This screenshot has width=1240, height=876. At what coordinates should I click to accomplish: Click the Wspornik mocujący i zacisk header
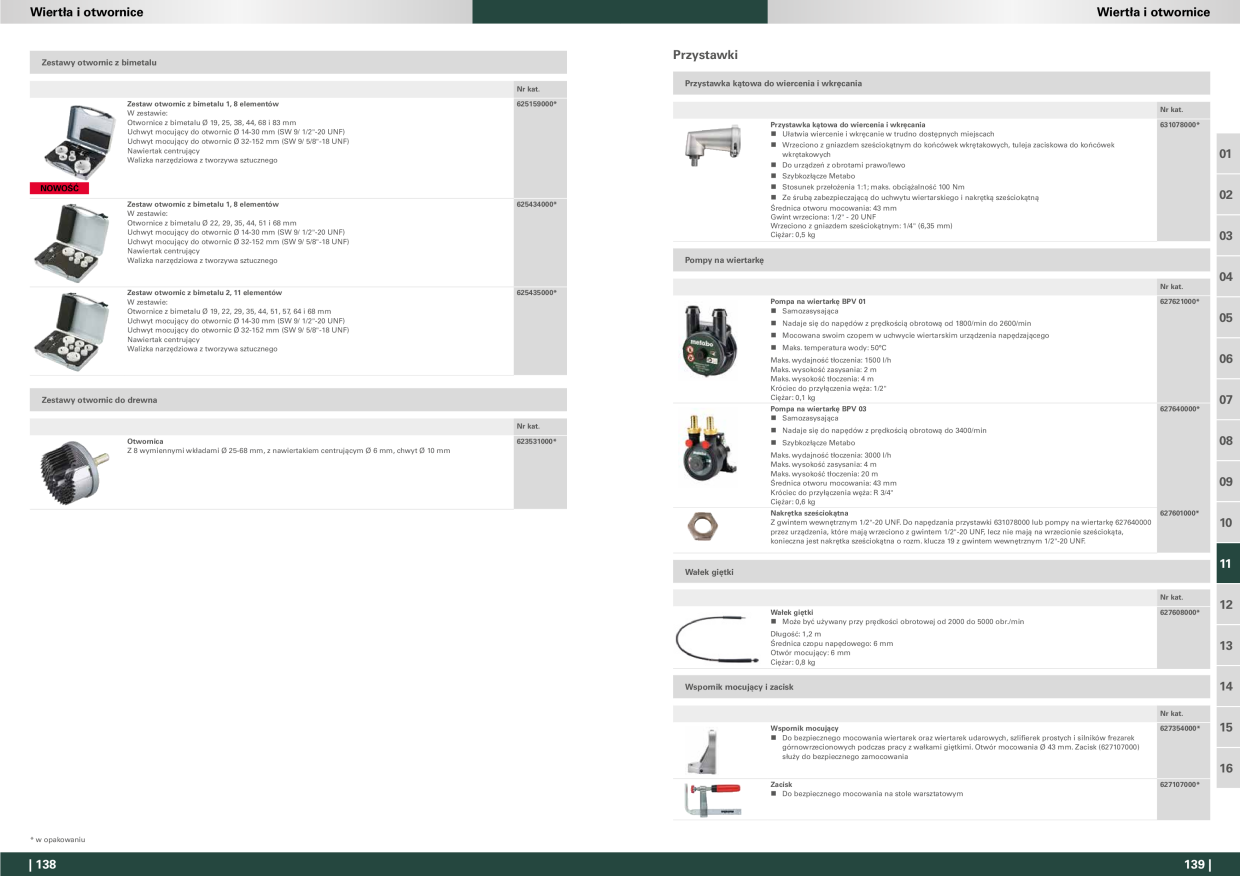pyautogui.click(x=942, y=687)
